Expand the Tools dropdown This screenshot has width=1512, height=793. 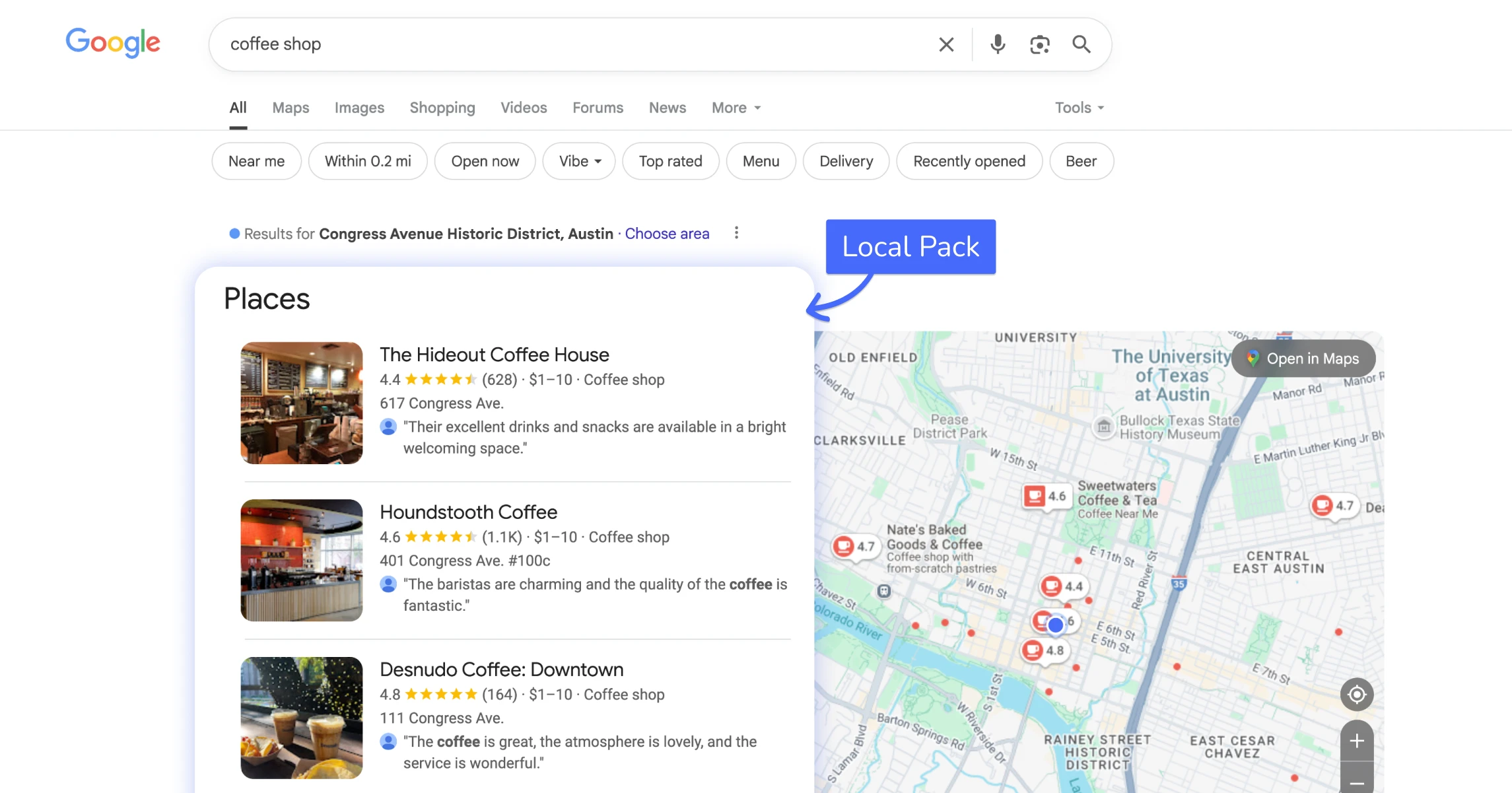1079,108
